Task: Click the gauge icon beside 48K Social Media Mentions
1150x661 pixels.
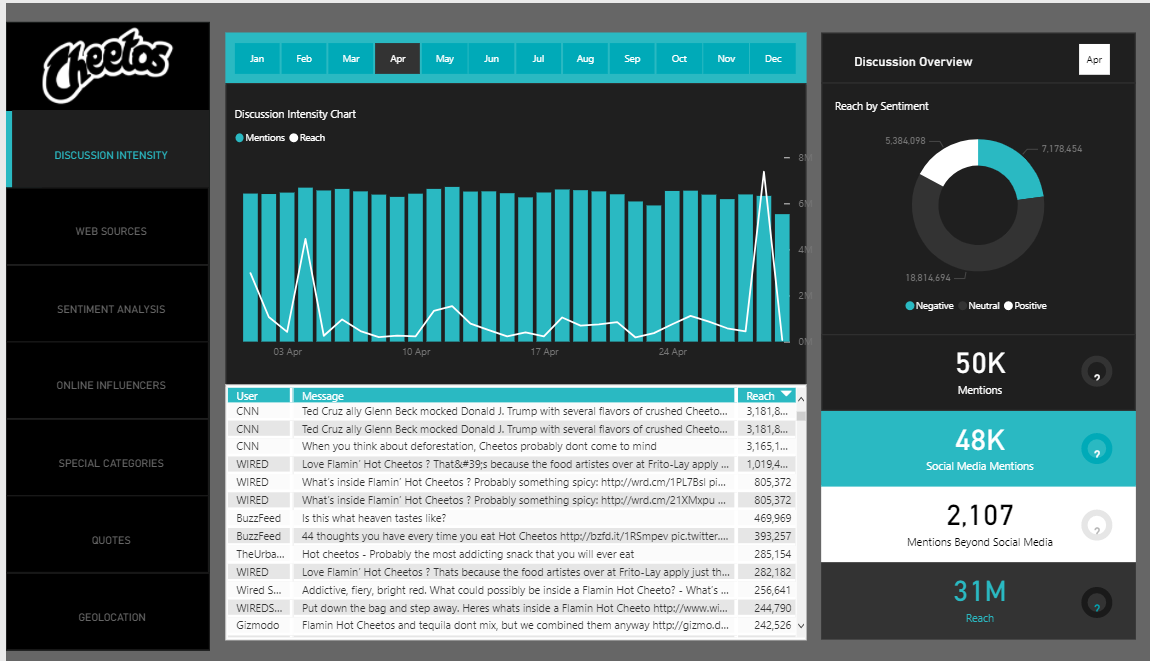Action: 1096,449
